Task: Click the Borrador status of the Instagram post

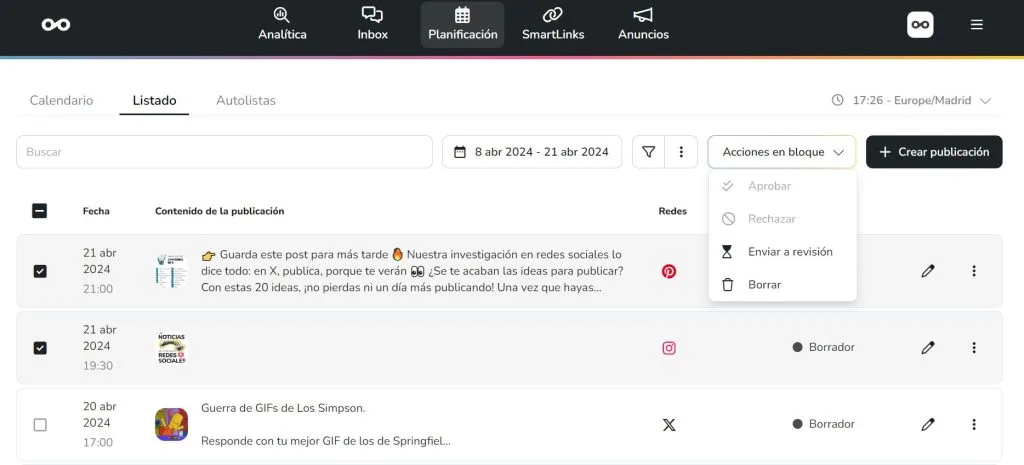Action: 824,347
